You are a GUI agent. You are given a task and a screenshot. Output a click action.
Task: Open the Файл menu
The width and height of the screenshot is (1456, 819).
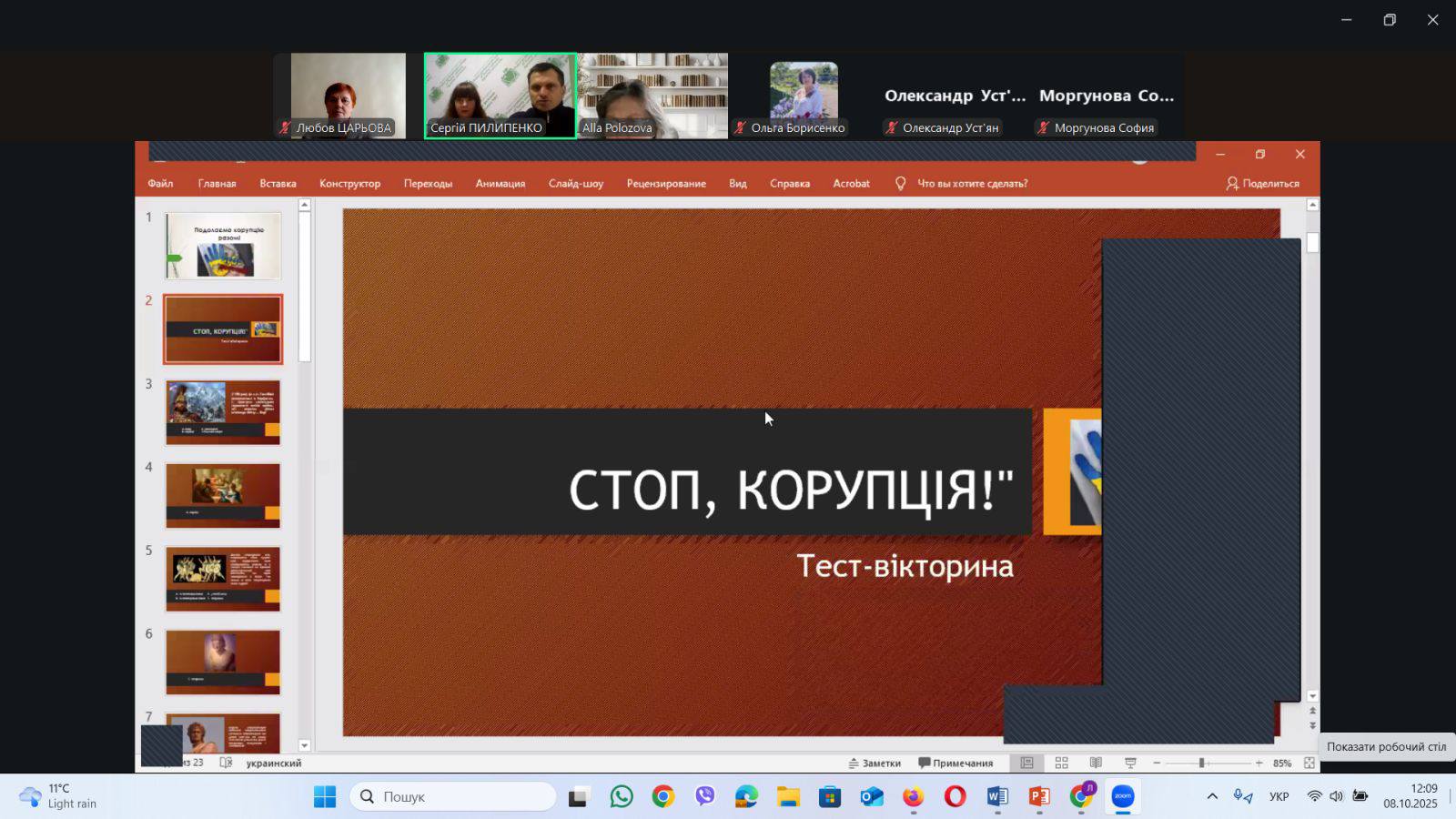tap(160, 183)
